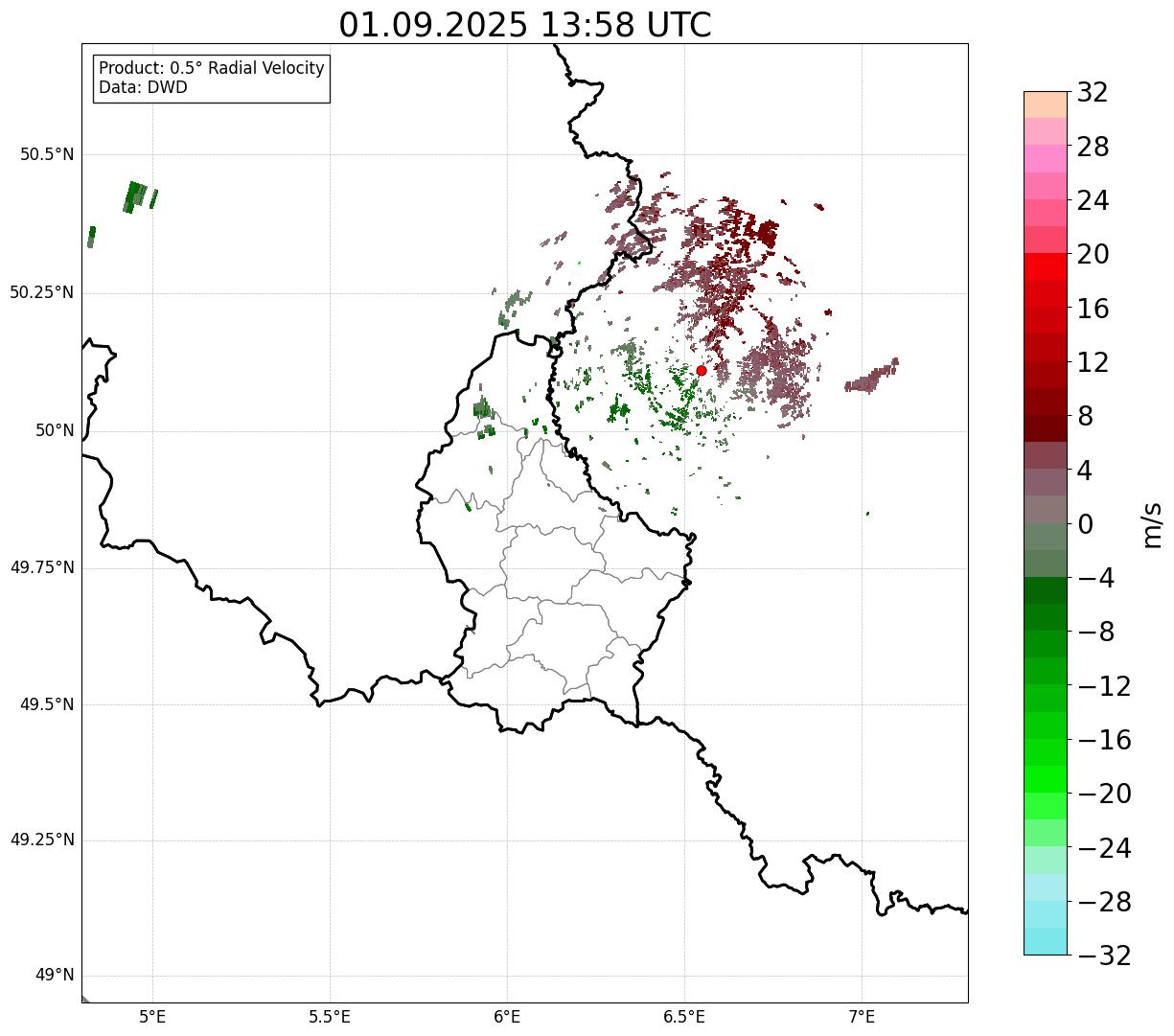
Task: Click the "Data: DWD" text
Action: [143, 88]
